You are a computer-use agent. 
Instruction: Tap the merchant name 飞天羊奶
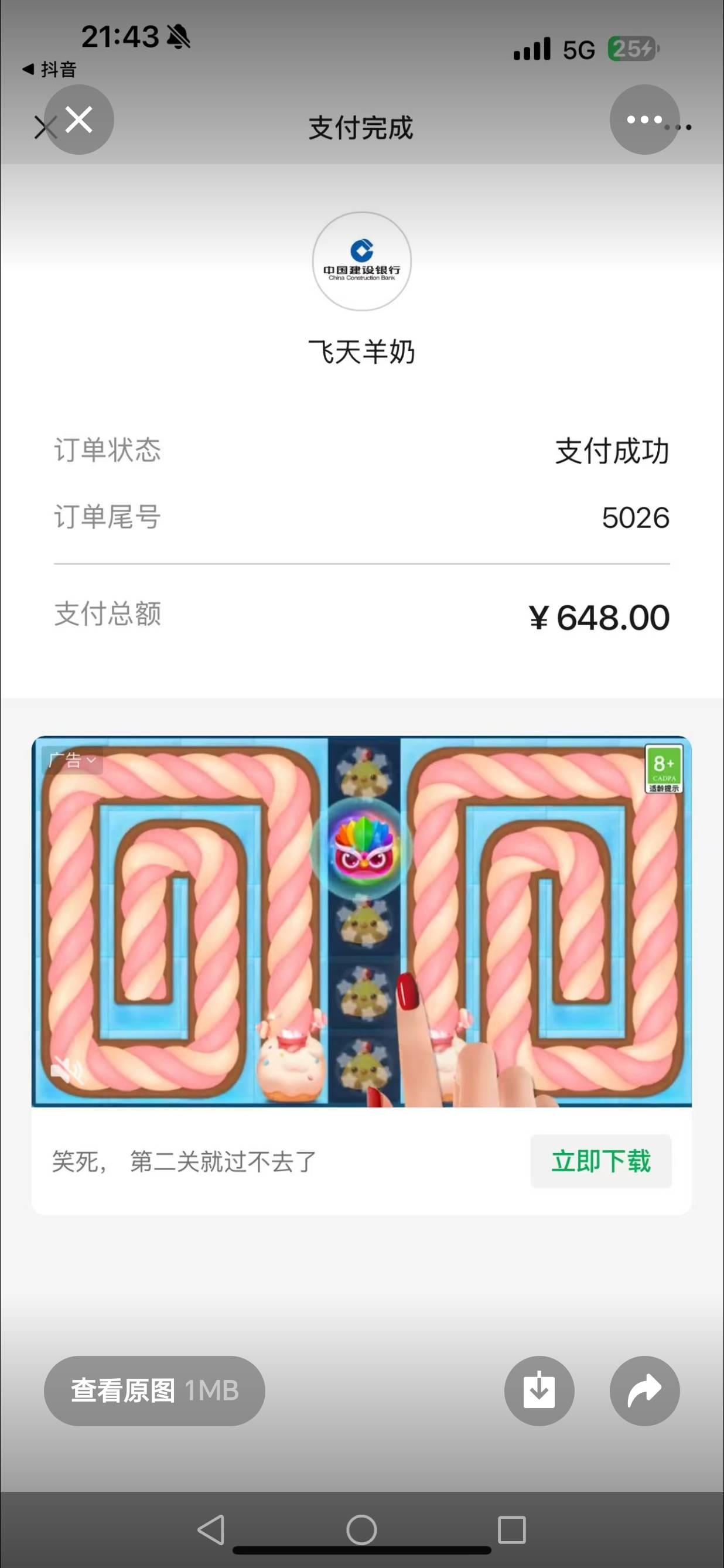(x=361, y=352)
